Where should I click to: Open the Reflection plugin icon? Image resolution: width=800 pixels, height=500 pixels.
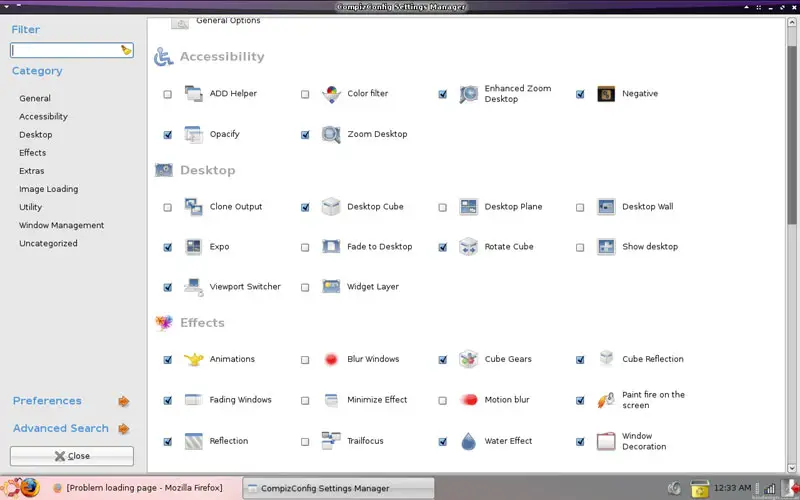pyautogui.click(x=193, y=441)
